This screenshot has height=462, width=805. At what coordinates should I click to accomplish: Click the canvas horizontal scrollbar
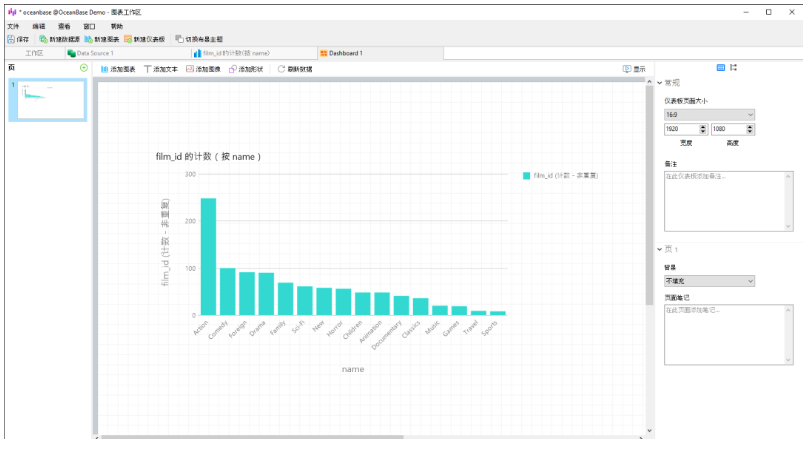[252, 437]
